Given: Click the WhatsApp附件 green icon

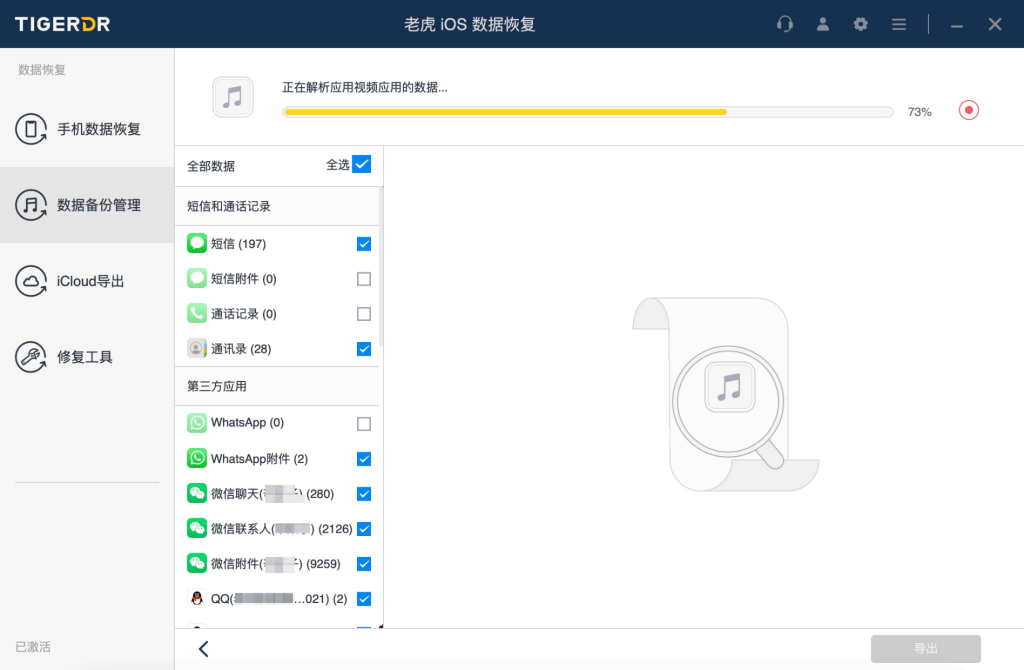Looking at the screenshot, I should (197, 459).
